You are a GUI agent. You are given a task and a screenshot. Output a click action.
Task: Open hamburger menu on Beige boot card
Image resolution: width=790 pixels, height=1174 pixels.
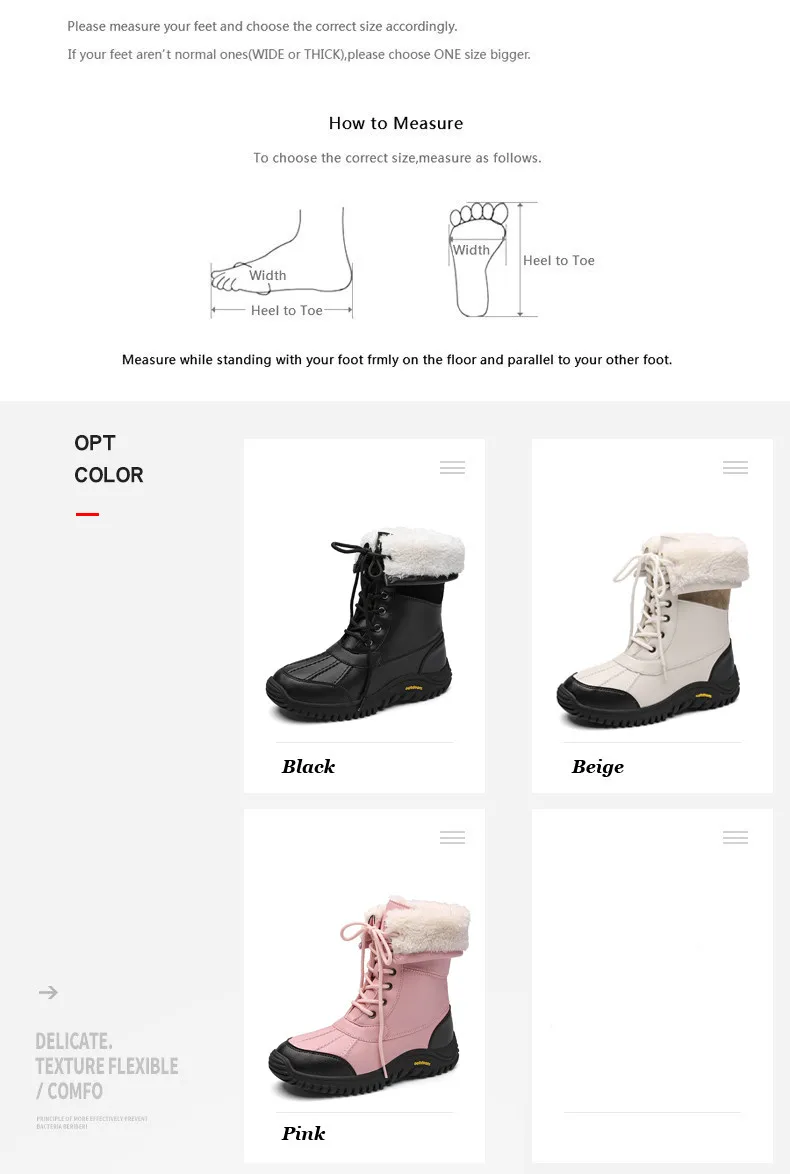point(735,467)
